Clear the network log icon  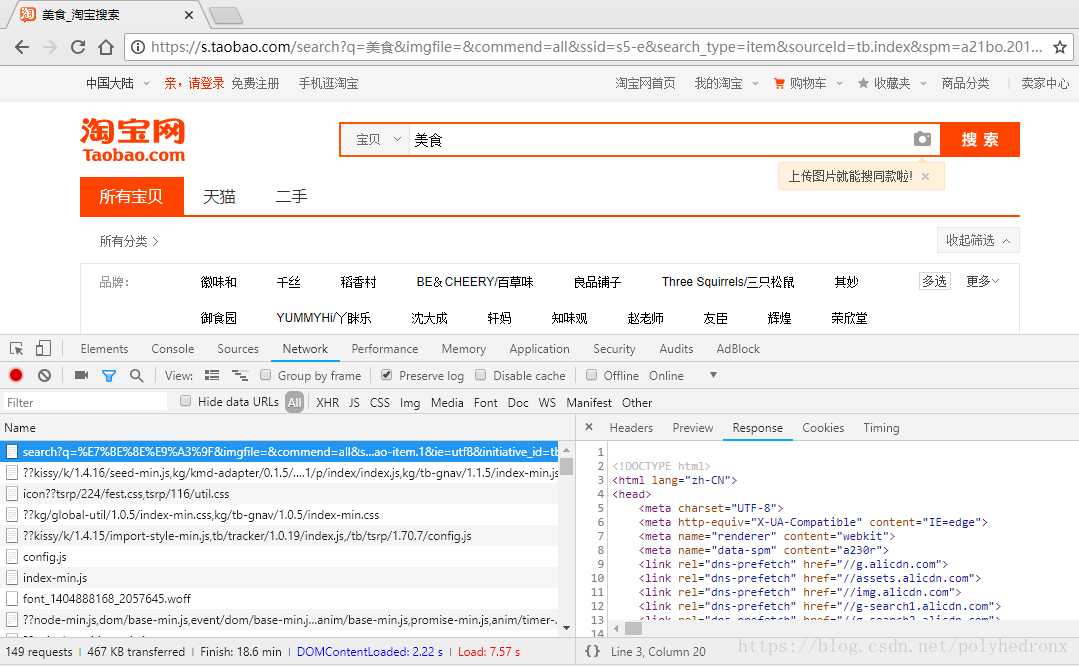[x=44, y=375]
